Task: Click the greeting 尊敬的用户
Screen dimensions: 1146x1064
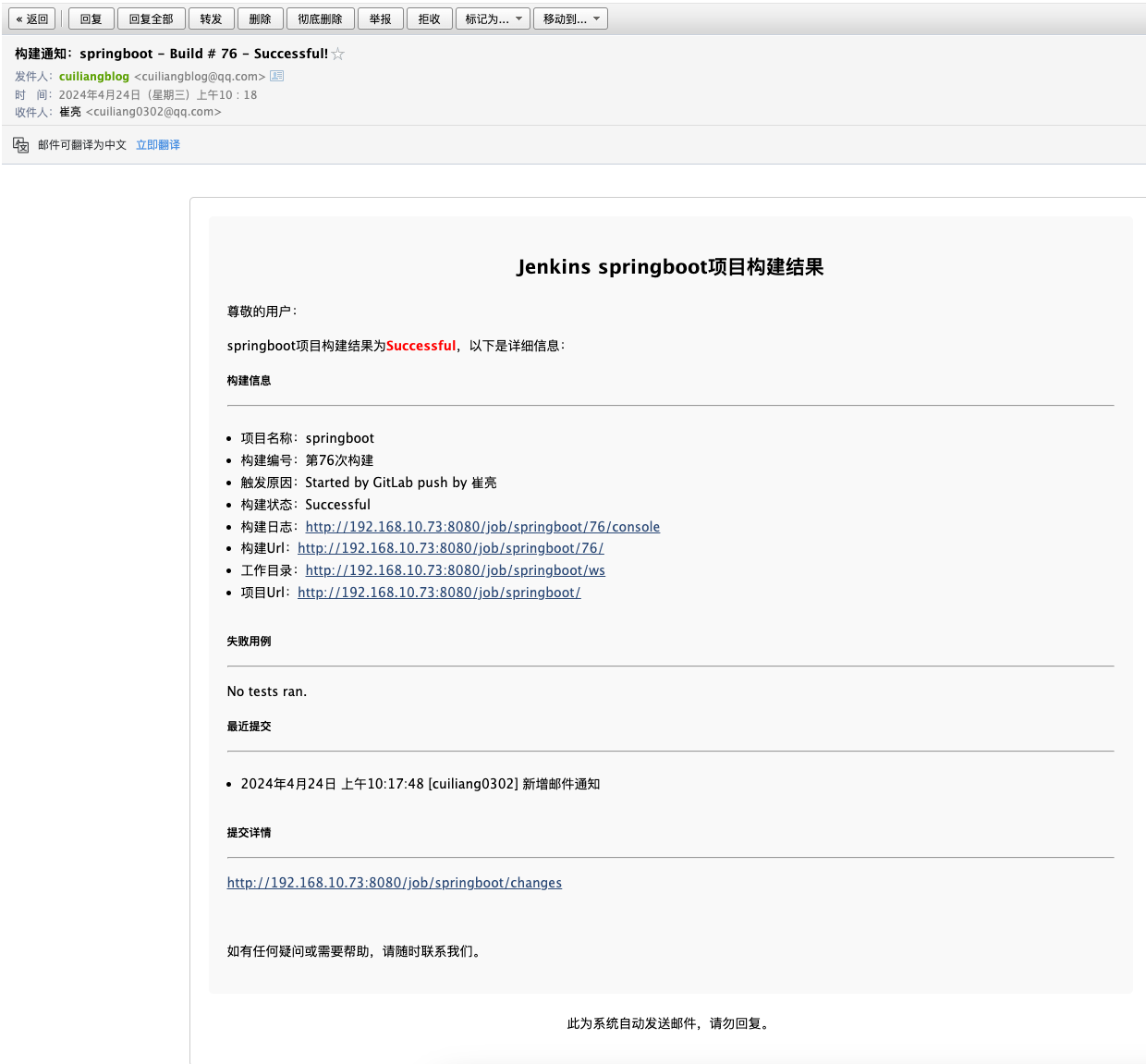Action: click(x=262, y=312)
